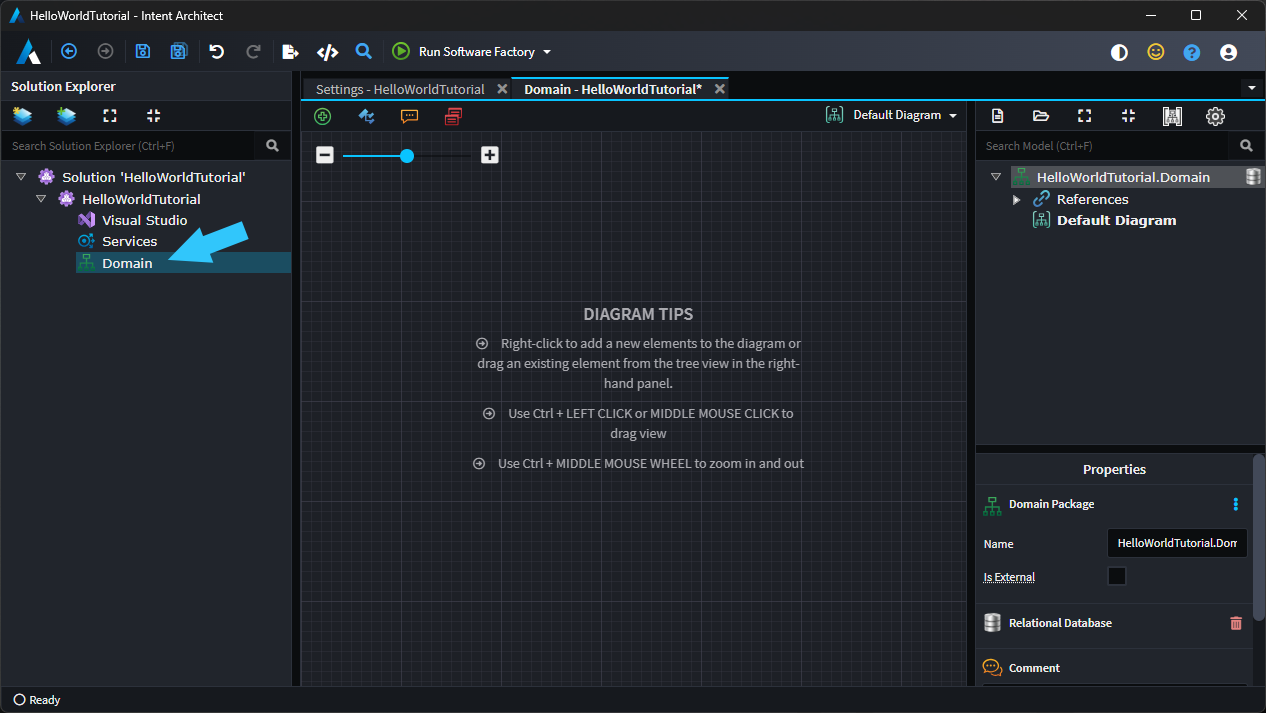The image size is (1266, 713).
Task: Open the Domain Package three-dot menu
Action: (x=1236, y=504)
